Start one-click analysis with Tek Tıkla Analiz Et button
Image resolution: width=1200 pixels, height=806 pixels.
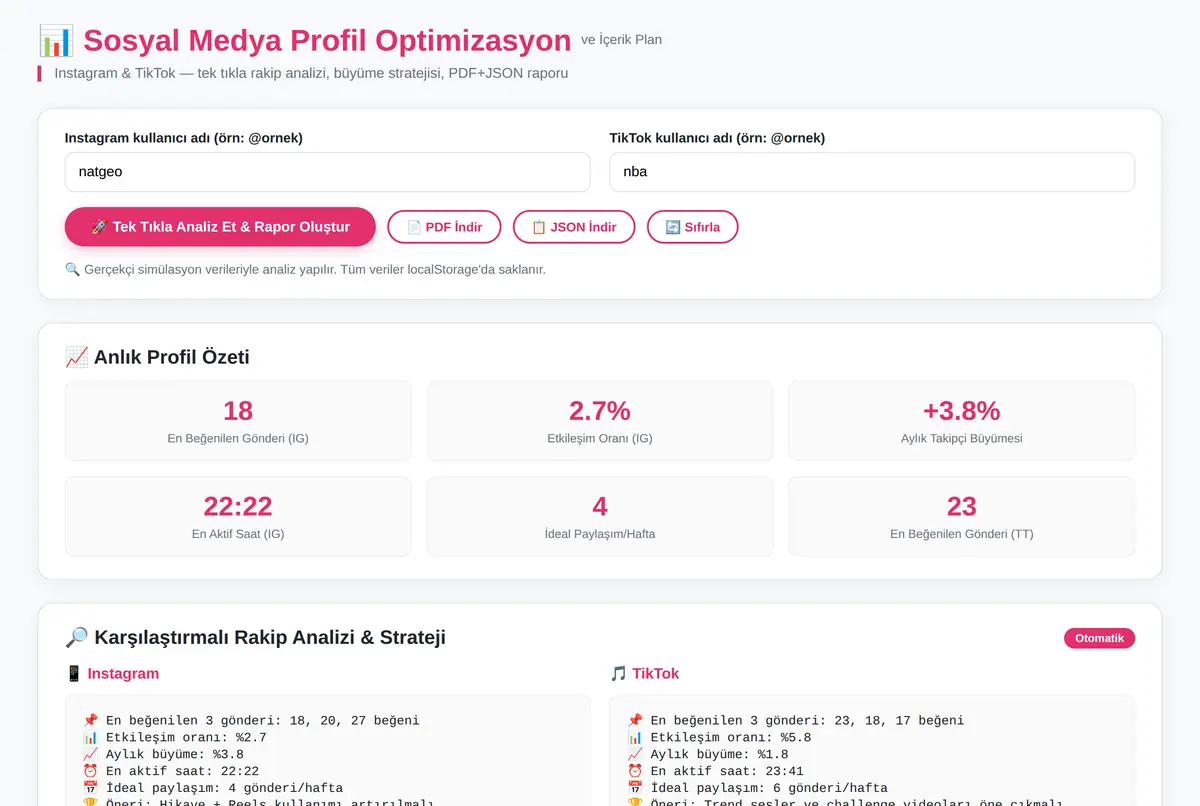(x=220, y=227)
